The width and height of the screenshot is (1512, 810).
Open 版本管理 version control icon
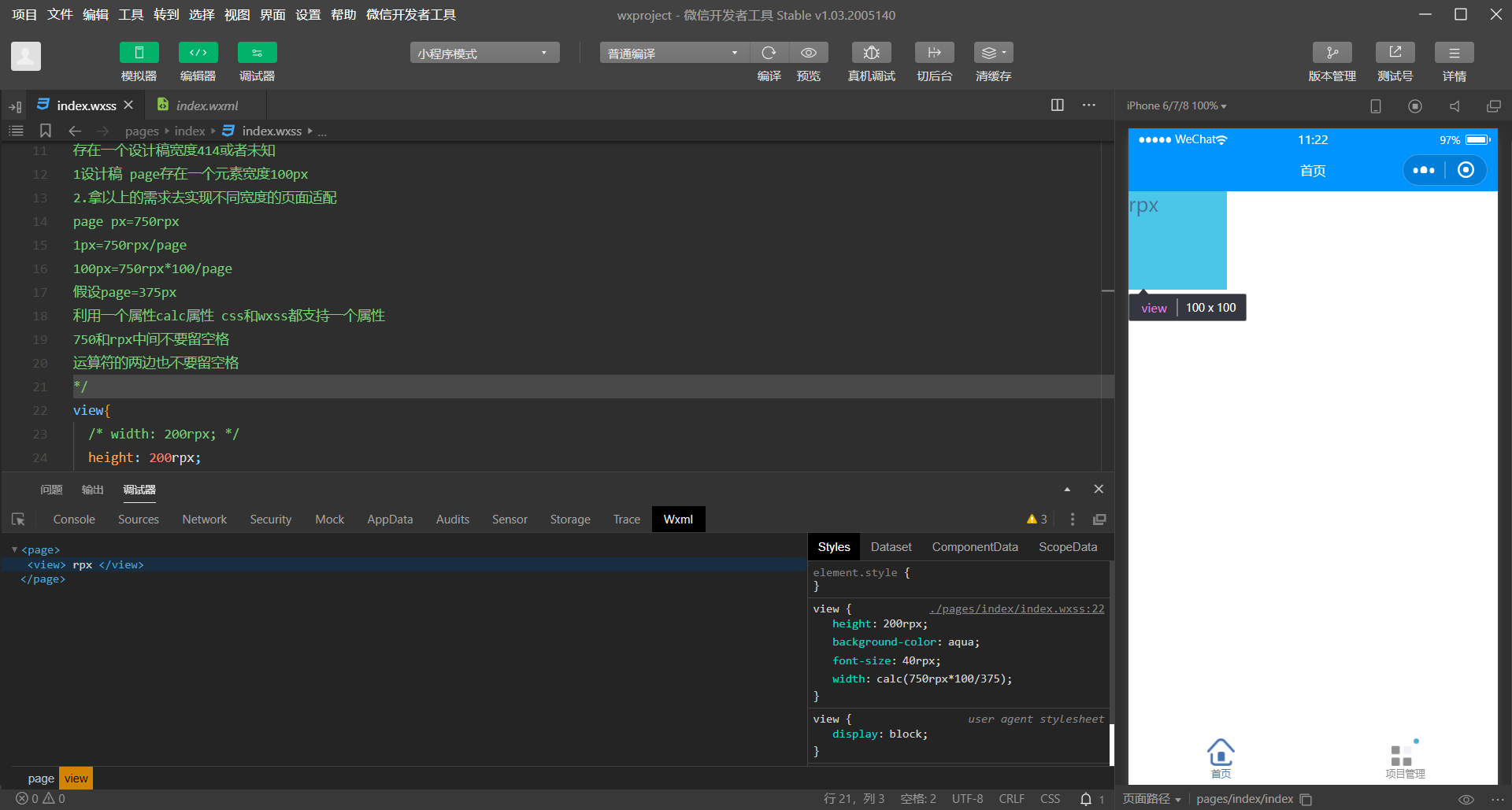coord(1332,53)
